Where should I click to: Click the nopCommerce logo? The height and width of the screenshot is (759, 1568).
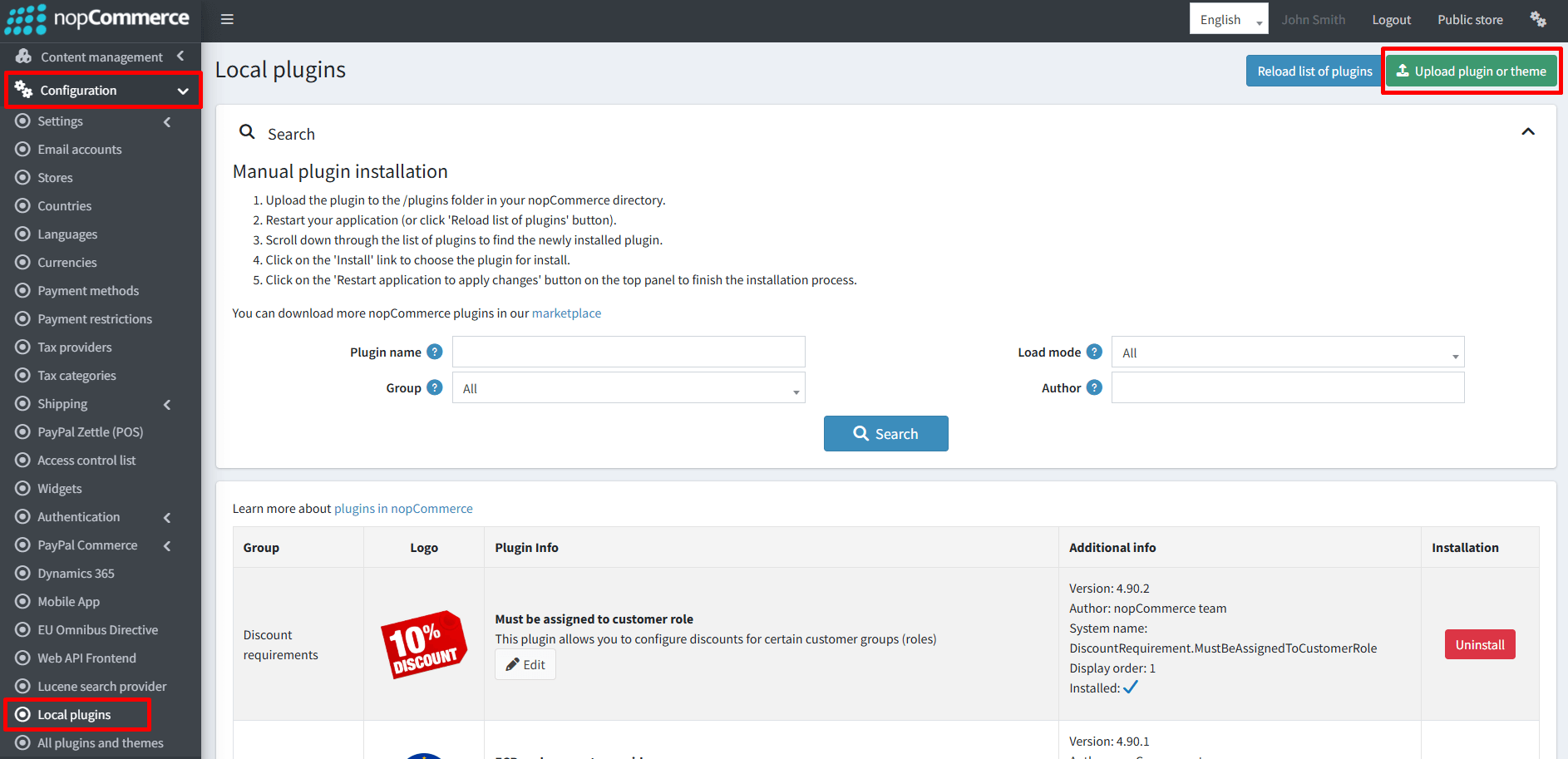pyautogui.click(x=97, y=19)
